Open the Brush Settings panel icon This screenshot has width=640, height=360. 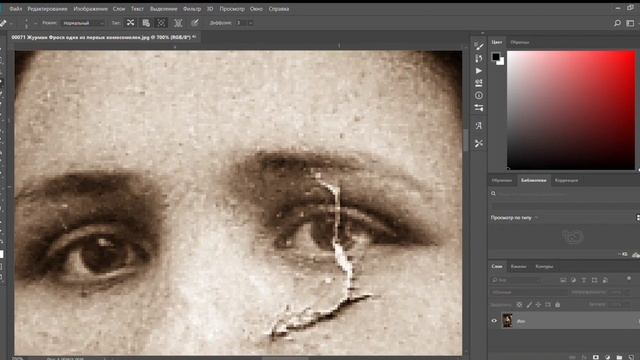[x=479, y=45]
